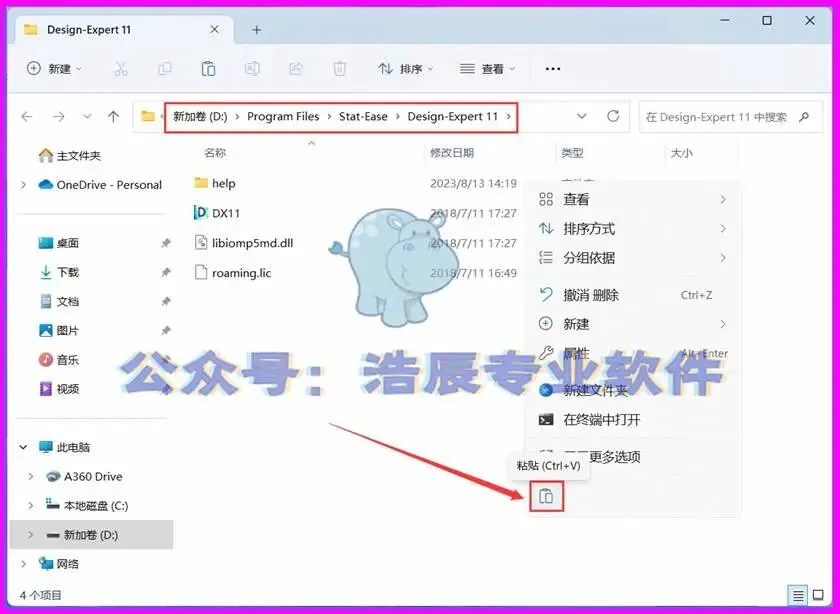Select A360 Drive in navigation pane
Viewport: 840px width, 614px height.
click(85, 476)
